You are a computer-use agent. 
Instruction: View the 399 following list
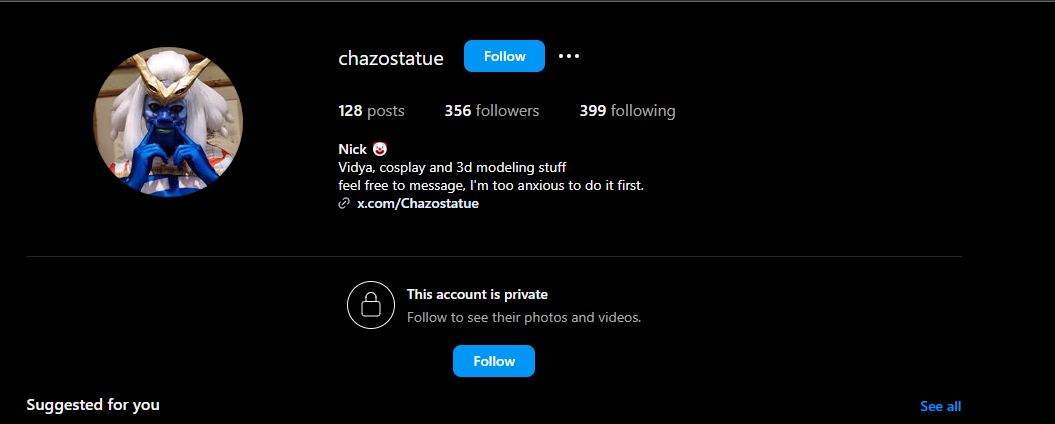coord(627,111)
